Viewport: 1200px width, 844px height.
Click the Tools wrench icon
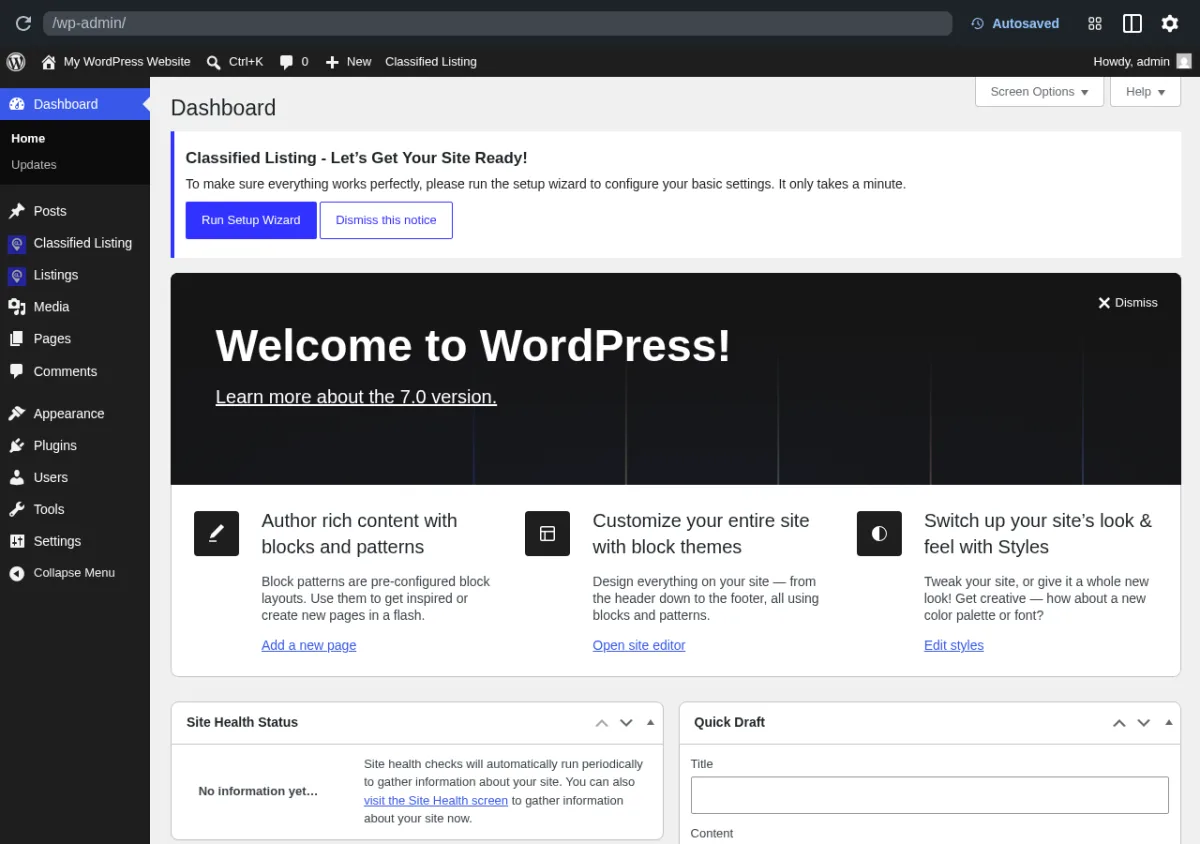pyautogui.click(x=17, y=509)
